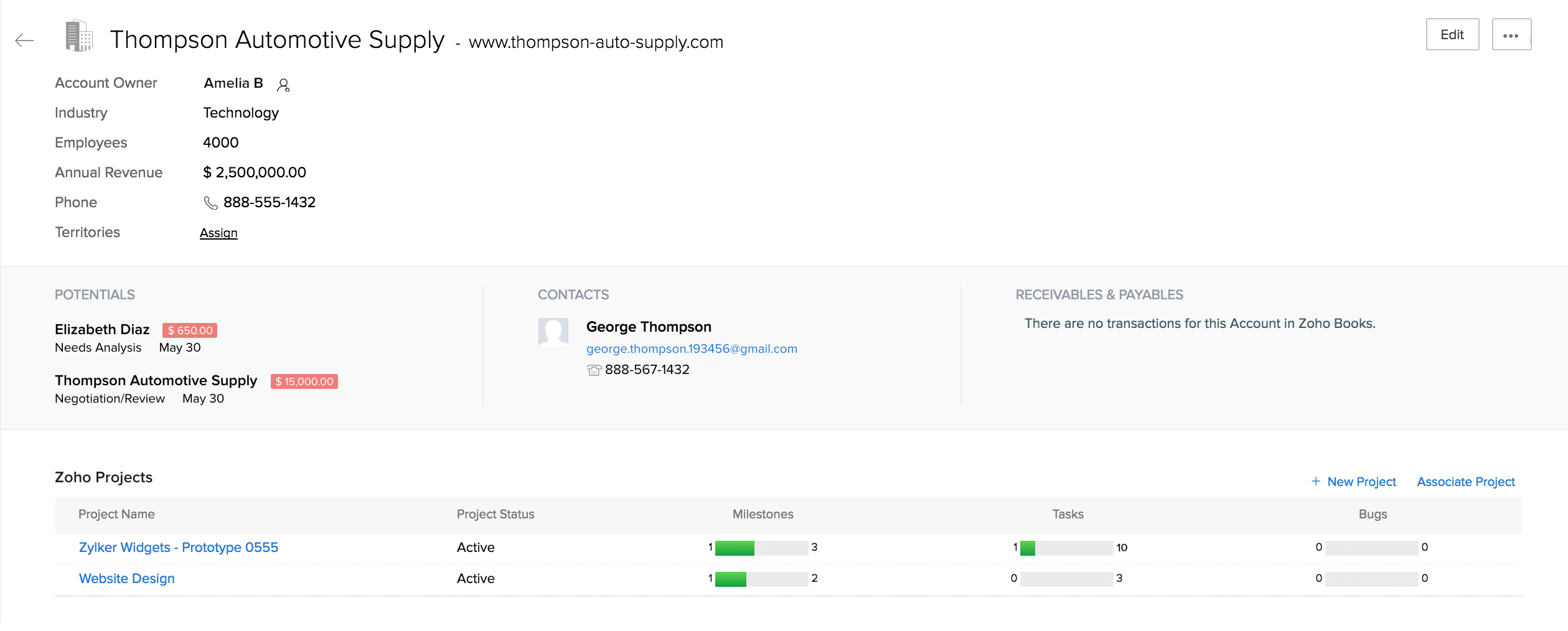Click the telephone icon beside 888-567-1432
The image size is (1568, 631).
click(594, 371)
